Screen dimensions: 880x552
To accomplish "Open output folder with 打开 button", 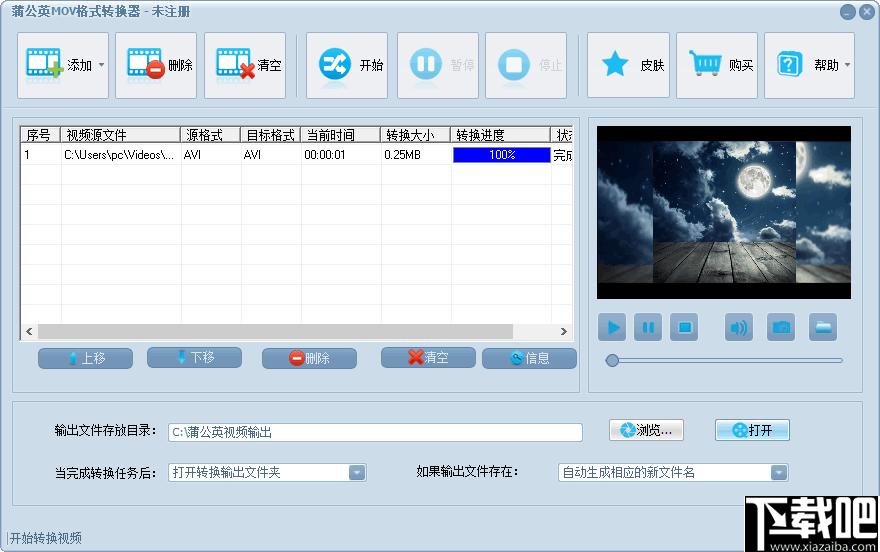I will (x=752, y=430).
